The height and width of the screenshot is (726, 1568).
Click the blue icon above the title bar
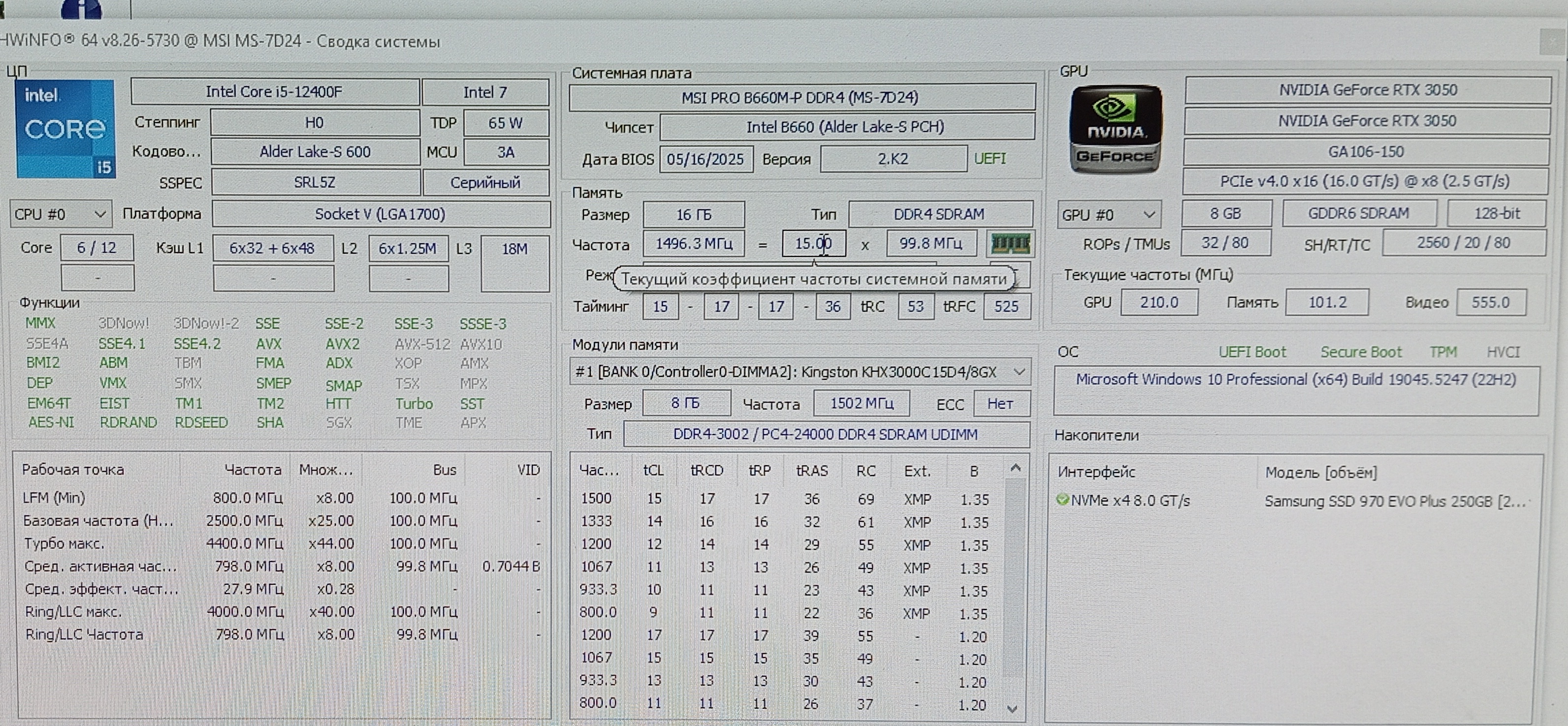coord(82,8)
